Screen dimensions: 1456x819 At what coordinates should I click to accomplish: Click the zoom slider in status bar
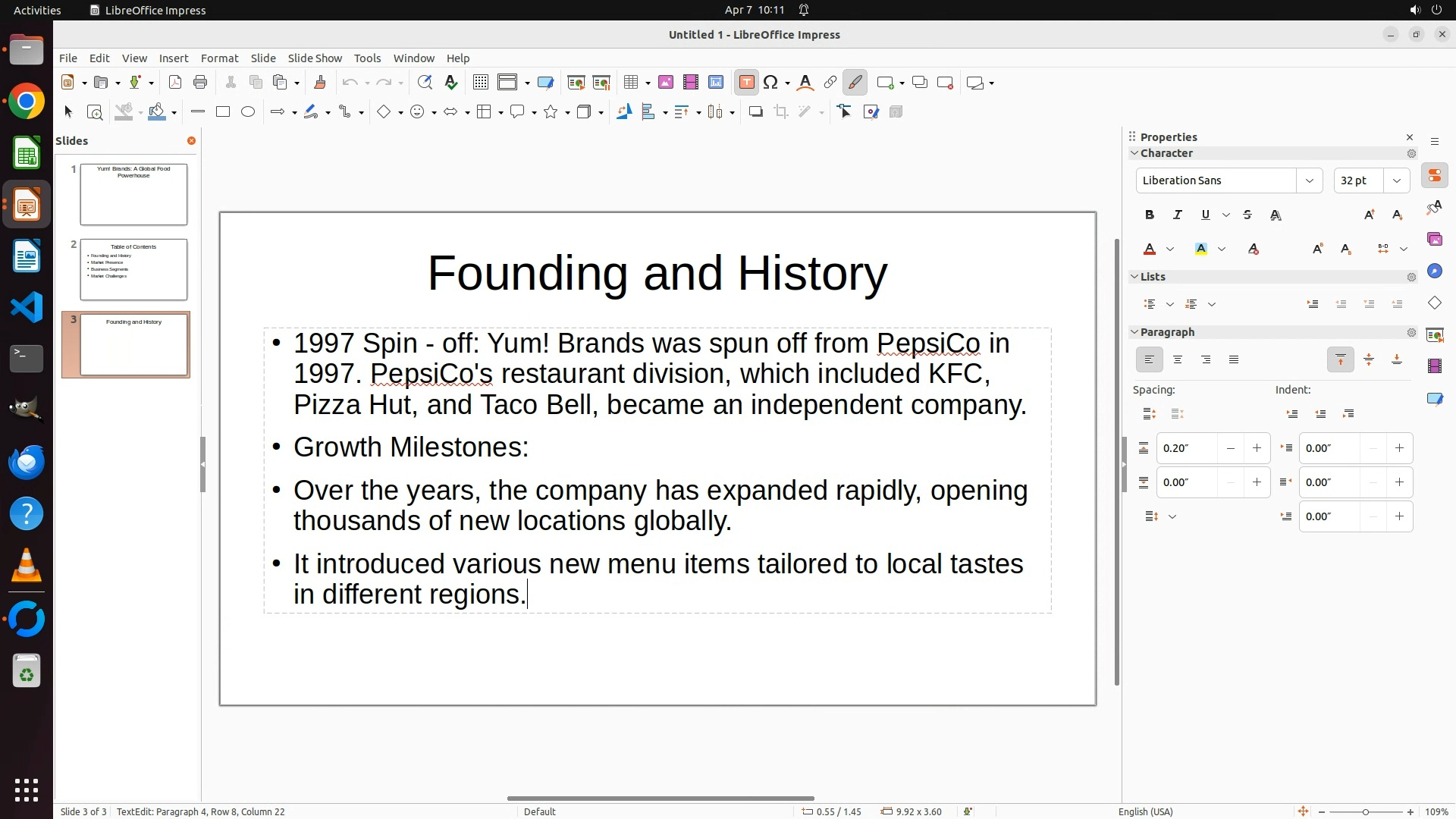(1366, 812)
